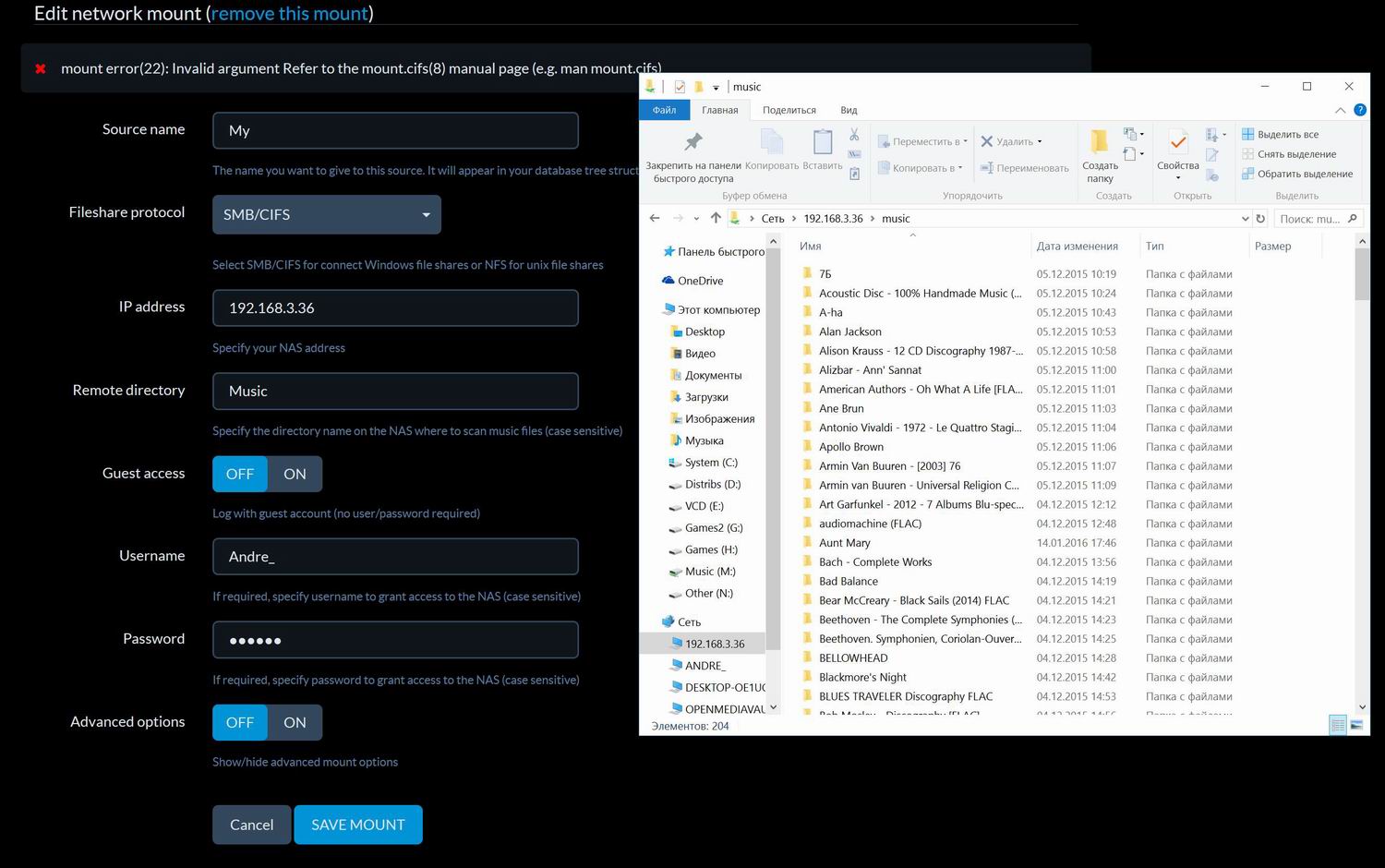Switch to the Вид ribbon tab
1385x868 pixels.
[849, 109]
